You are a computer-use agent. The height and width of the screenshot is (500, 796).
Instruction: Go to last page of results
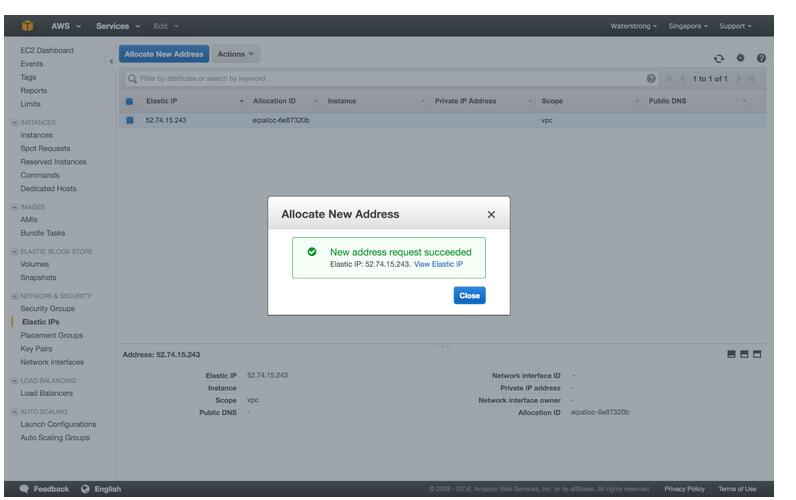click(x=751, y=79)
